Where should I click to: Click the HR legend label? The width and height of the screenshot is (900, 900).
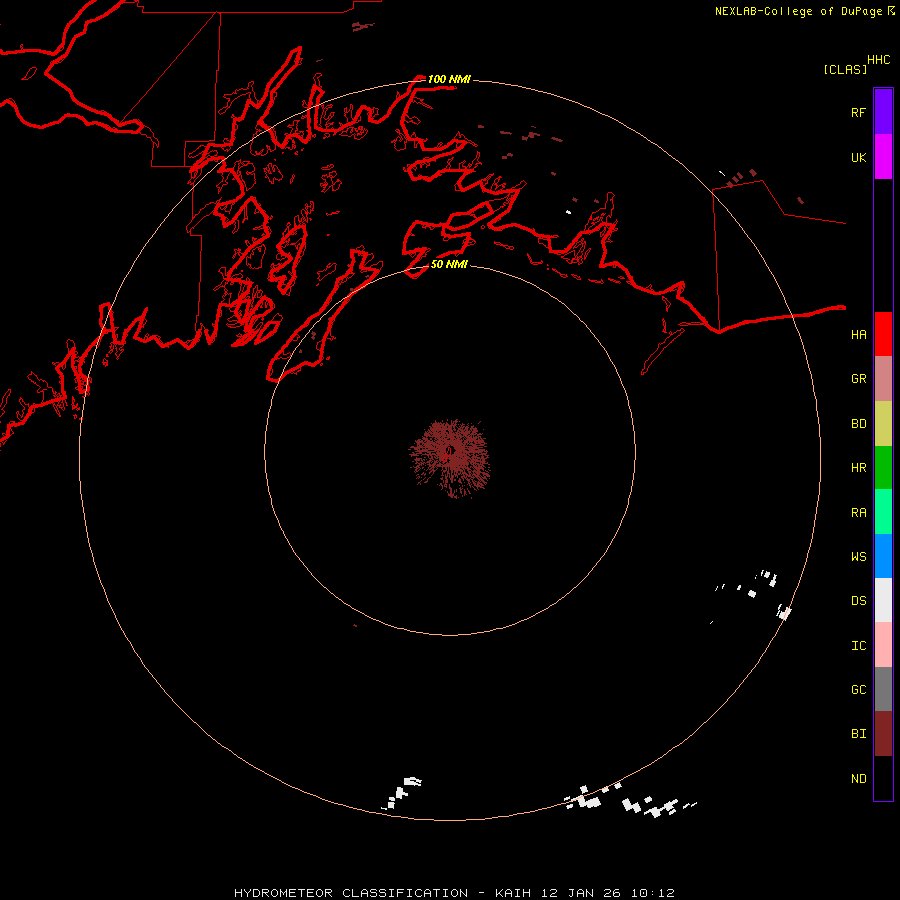(x=858, y=467)
